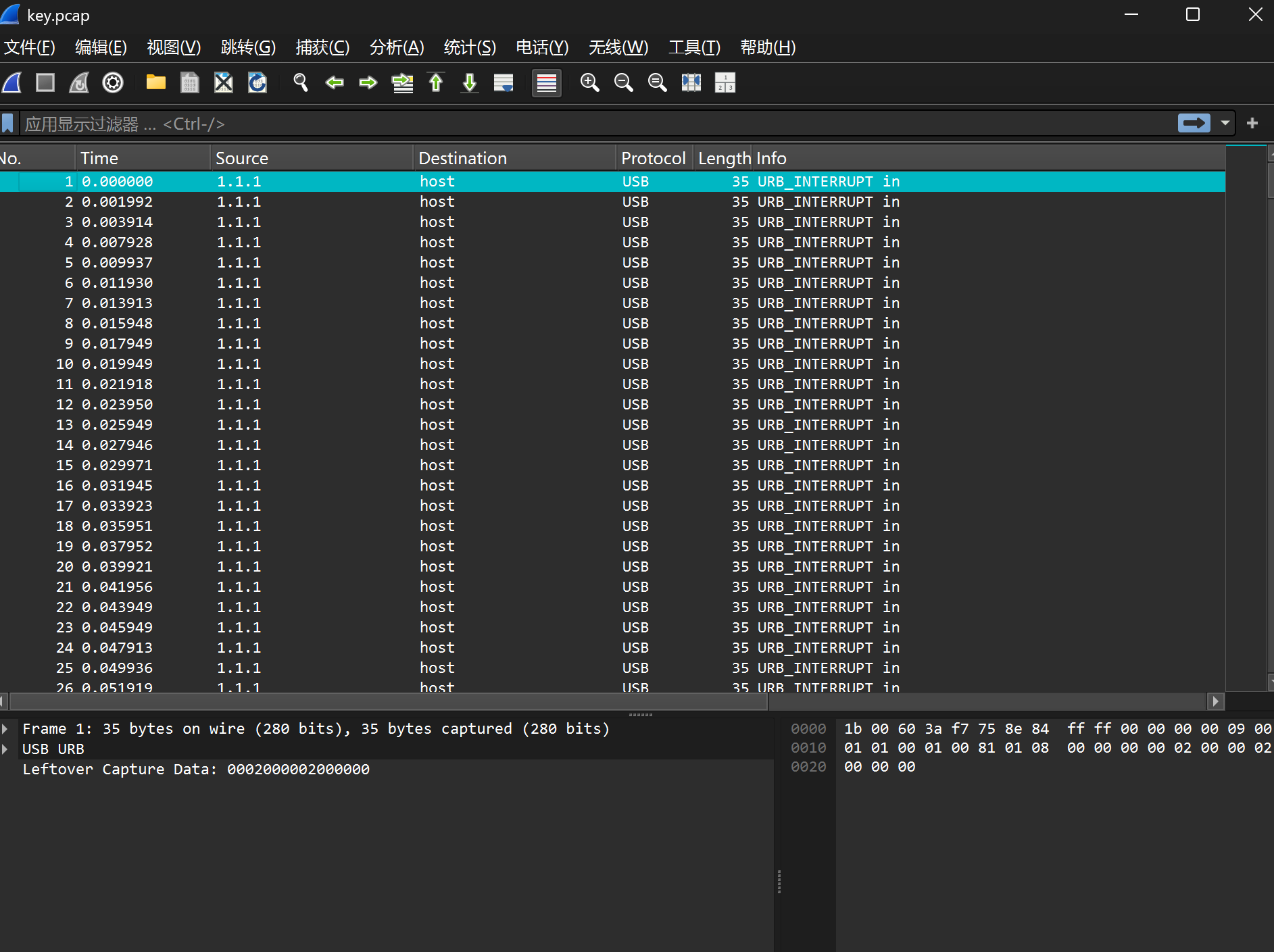Open the 视图(V) menu
Screen dimensions: 1274x952
[x=174, y=47]
